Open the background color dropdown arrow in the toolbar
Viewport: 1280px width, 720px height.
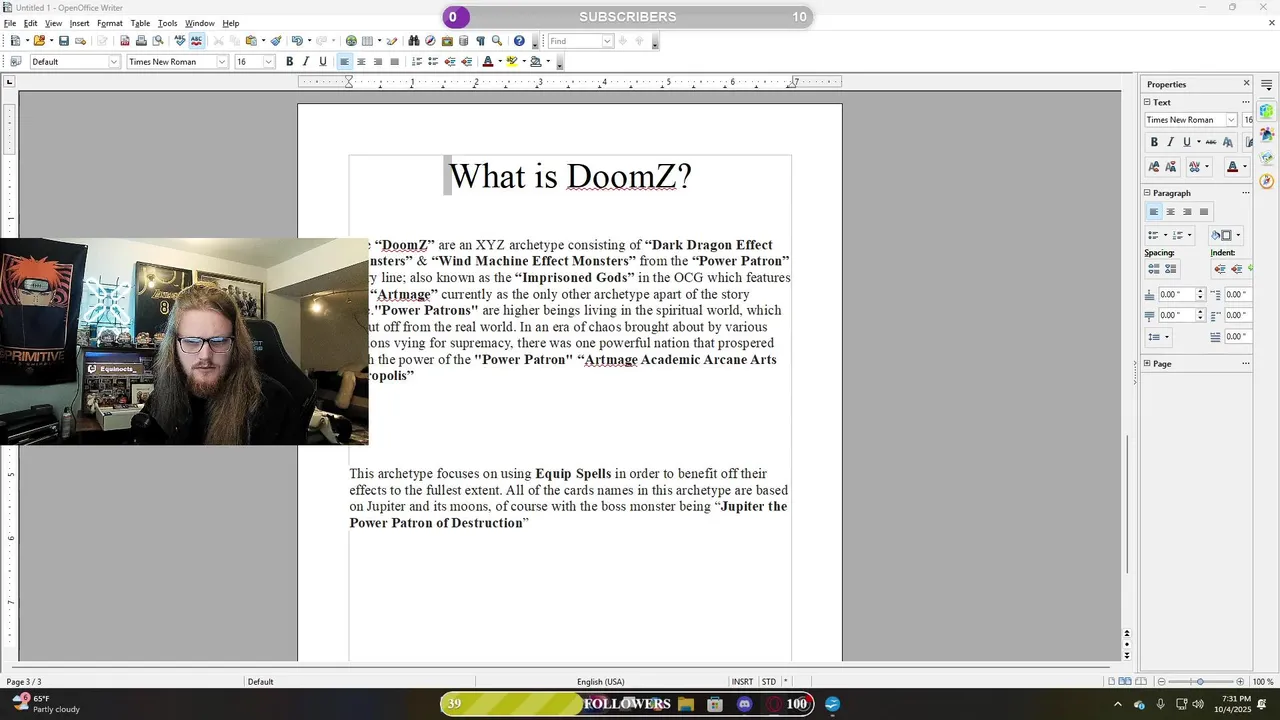547,62
